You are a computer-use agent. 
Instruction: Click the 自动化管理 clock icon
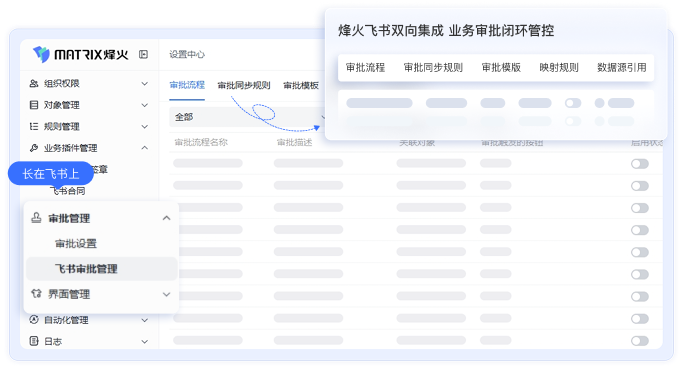coord(34,319)
